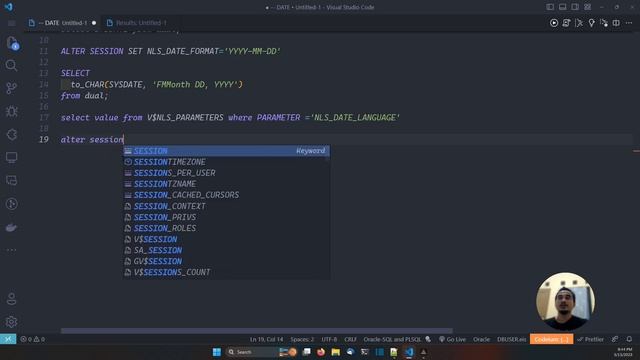This screenshot has height=360, width=640.
Task: Click Prettier in the status bar
Action: (591, 339)
